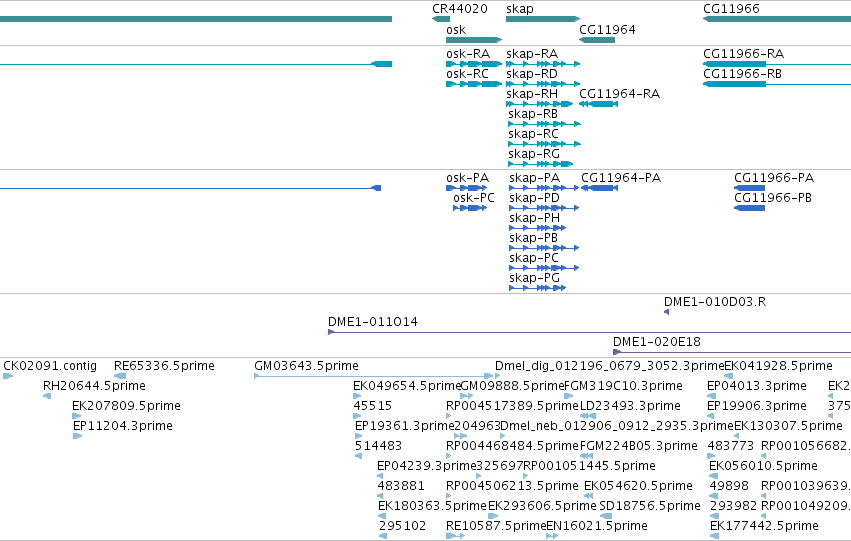
Task: Select the EK293606.5prime EST
Action: 494,516
